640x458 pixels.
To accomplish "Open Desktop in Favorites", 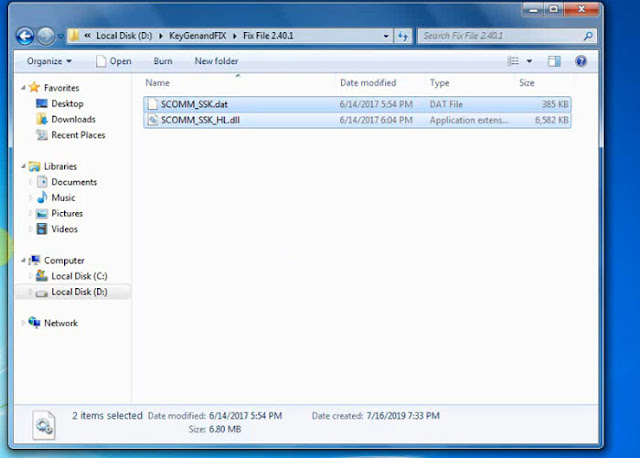I will click(67, 104).
